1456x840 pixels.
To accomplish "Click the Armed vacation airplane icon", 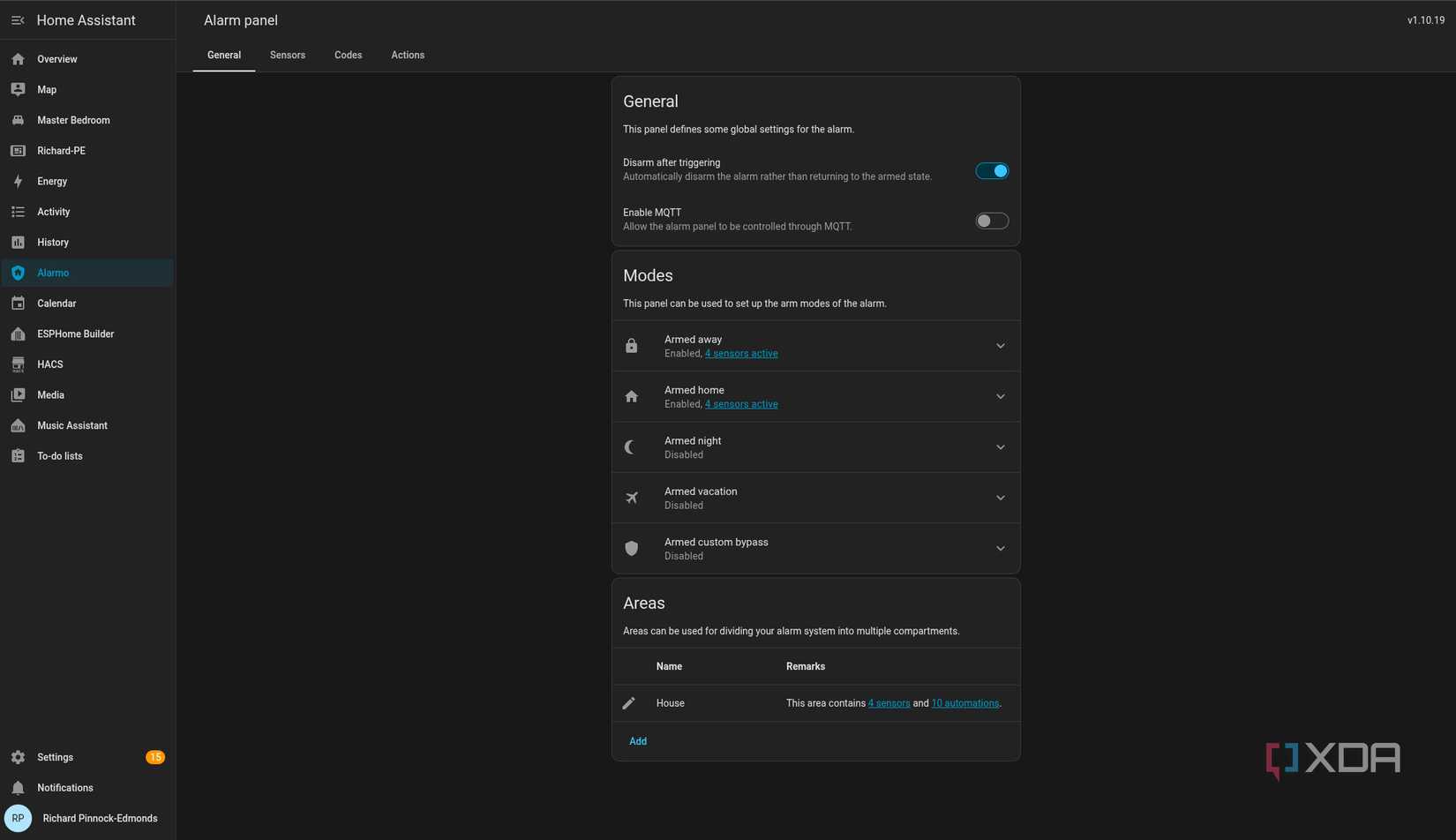I will [x=632, y=499].
